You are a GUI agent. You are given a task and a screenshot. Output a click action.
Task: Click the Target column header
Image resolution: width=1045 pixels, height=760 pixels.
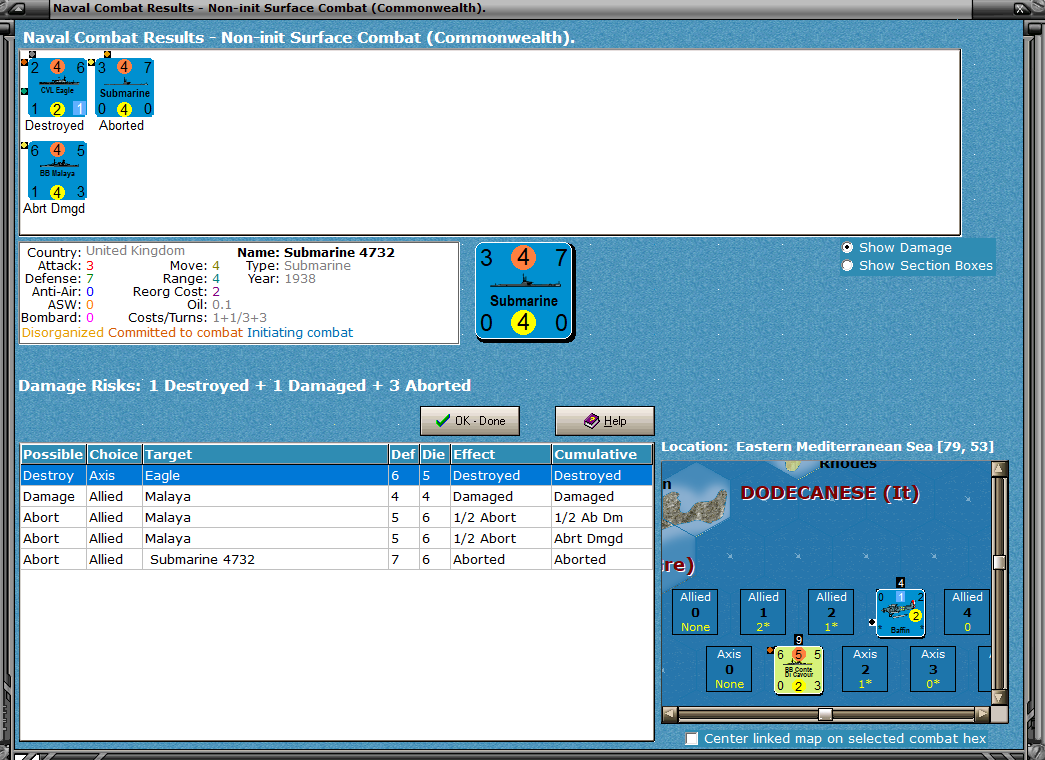point(265,454)
